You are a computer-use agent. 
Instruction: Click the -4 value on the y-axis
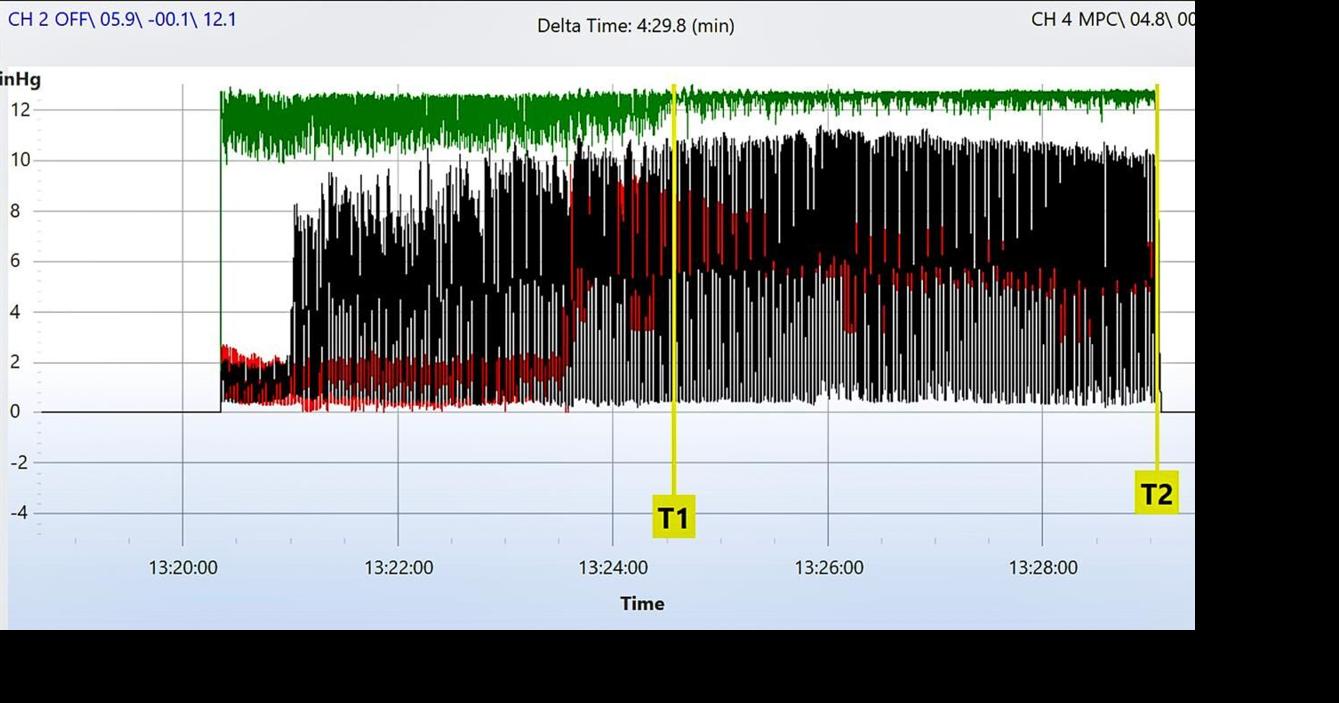point(20,514)
